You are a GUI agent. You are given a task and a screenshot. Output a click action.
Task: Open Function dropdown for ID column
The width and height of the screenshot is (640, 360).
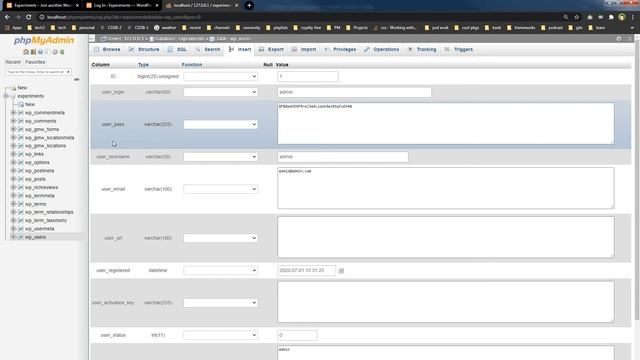220,76
